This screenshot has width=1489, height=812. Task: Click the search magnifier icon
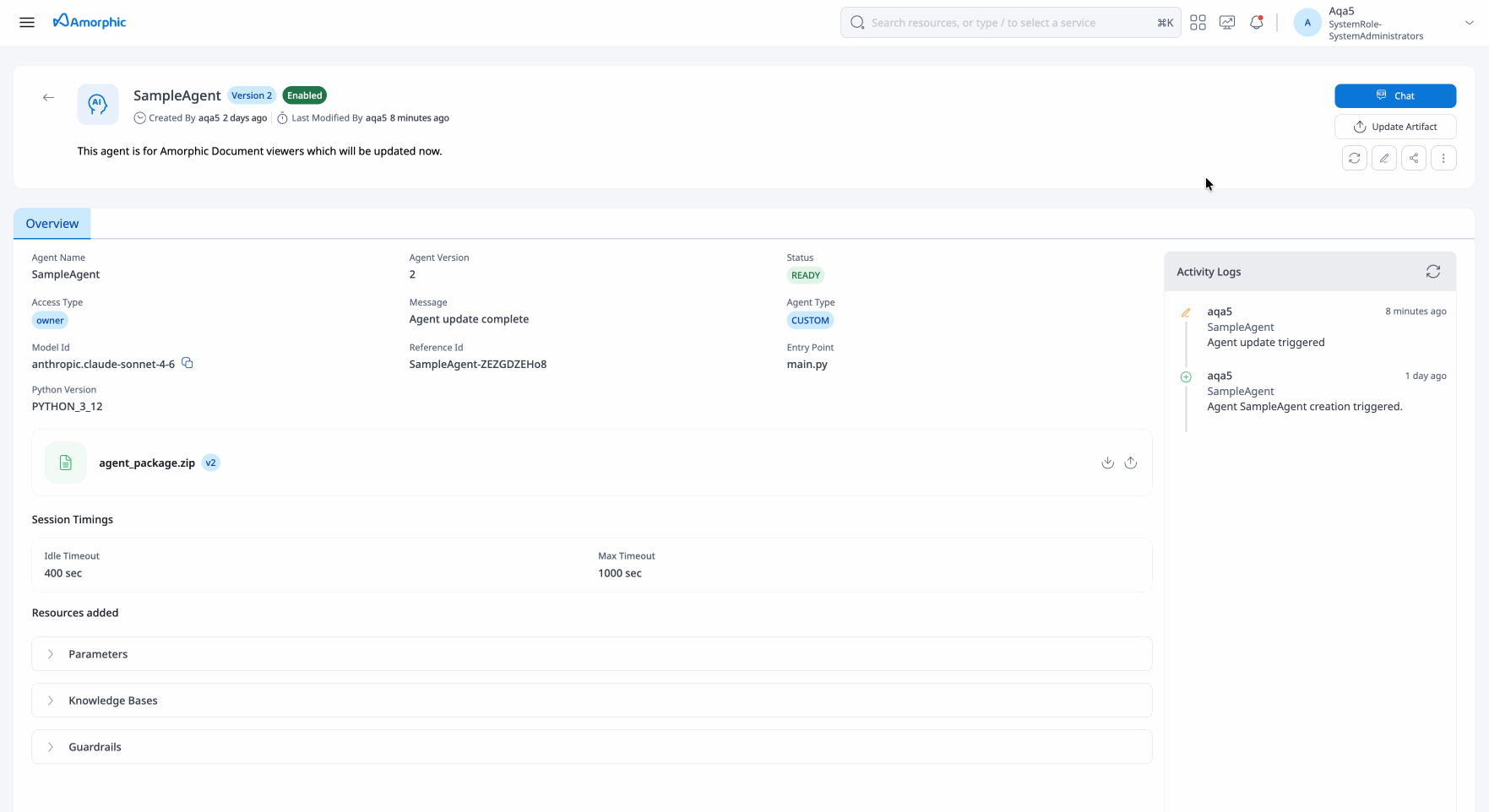point(857,23)
